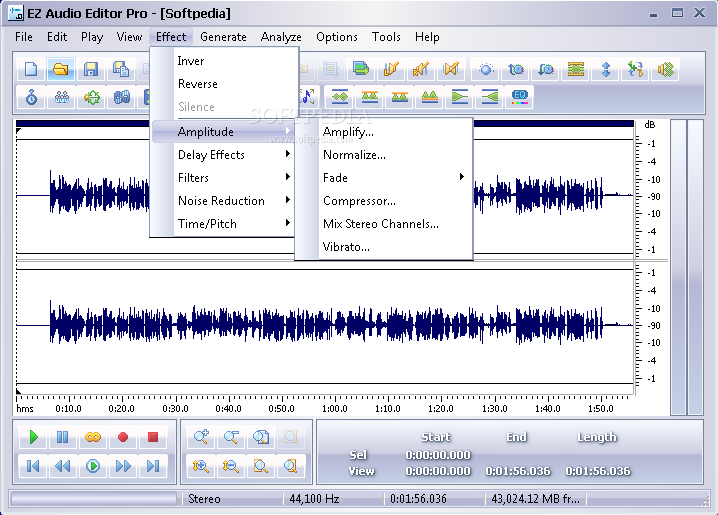Expand the Amplitude submenu entry
Screen dimensions: 718x515
pyautogui.click(x=223, y=132)
